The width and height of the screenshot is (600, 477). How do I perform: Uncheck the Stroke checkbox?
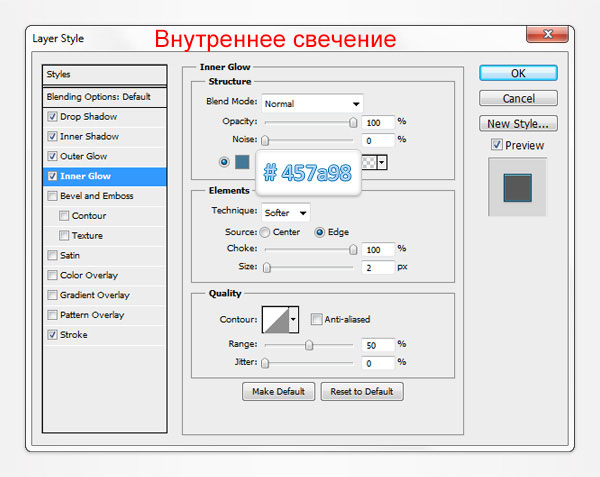coord(52,335)
